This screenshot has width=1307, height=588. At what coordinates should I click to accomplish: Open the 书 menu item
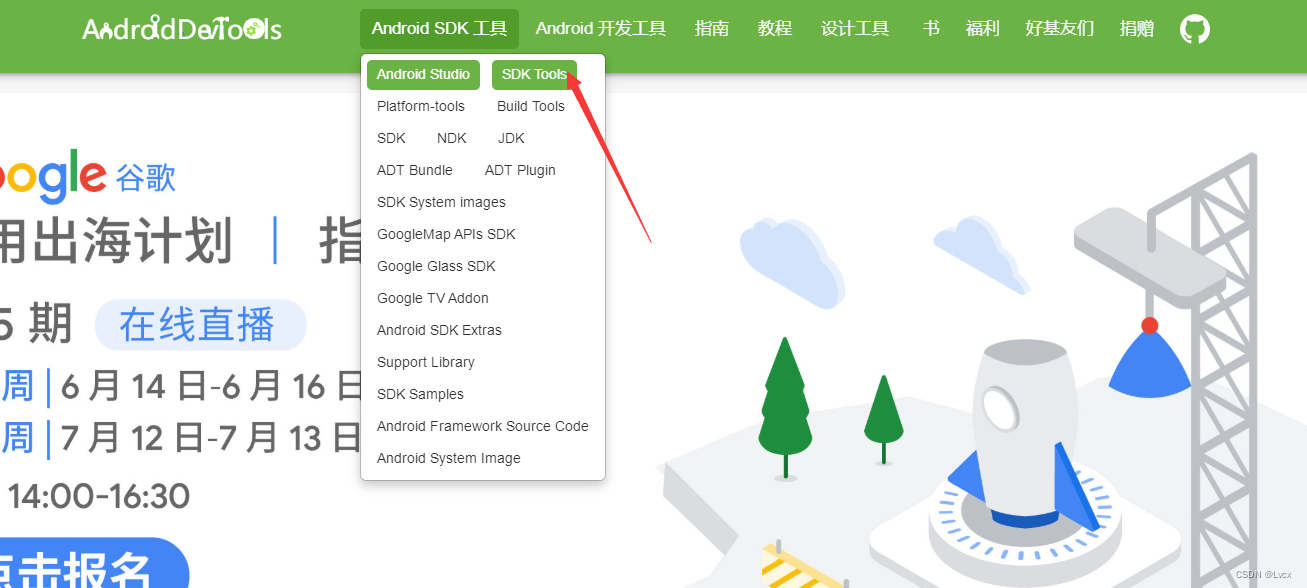(x=931, y=29)
